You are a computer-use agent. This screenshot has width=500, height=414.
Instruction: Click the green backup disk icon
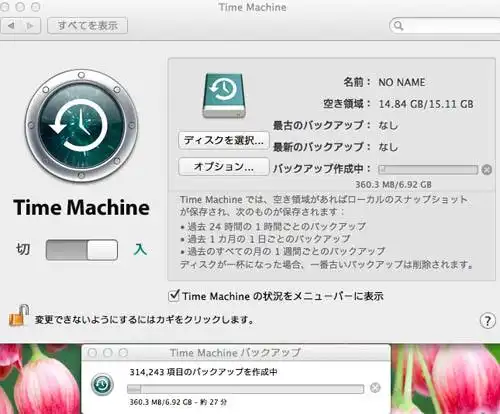(224, 96)
